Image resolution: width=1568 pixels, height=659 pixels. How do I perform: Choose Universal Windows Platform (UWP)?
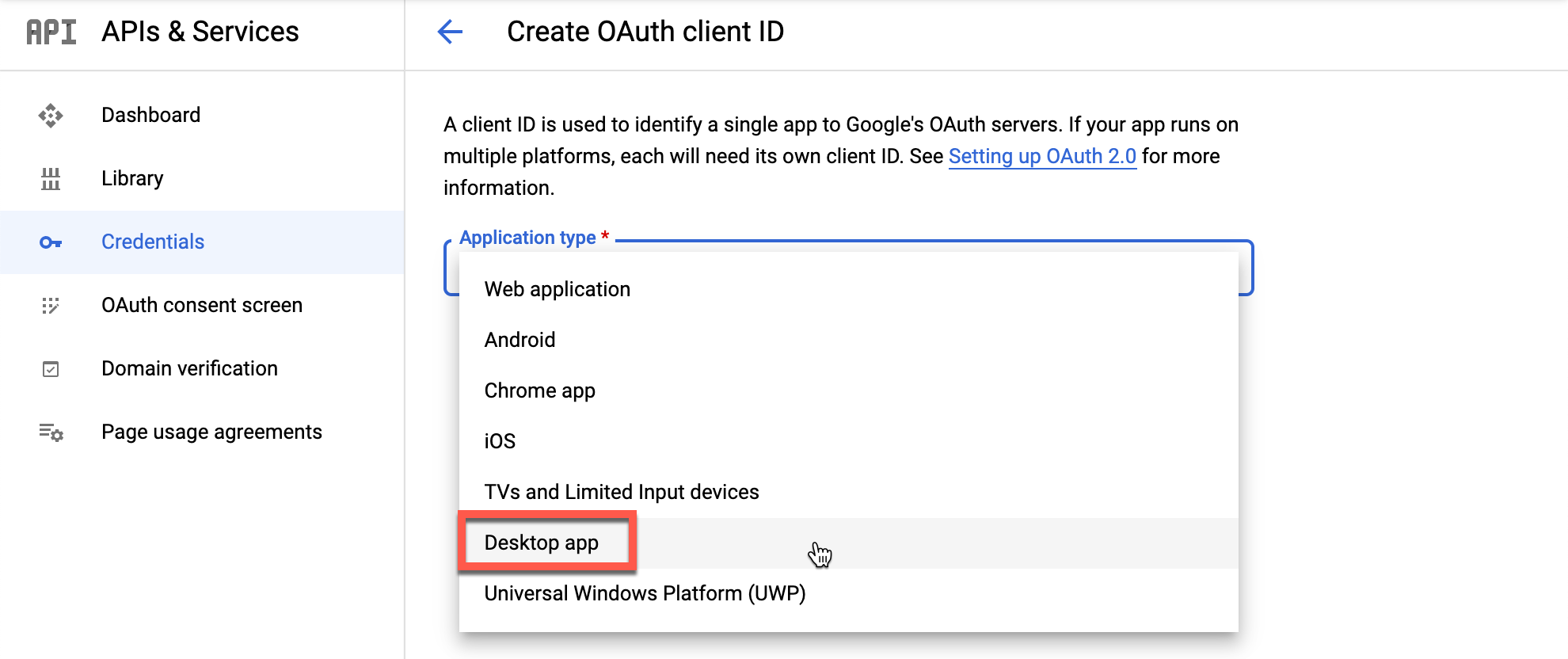[848, 594]
